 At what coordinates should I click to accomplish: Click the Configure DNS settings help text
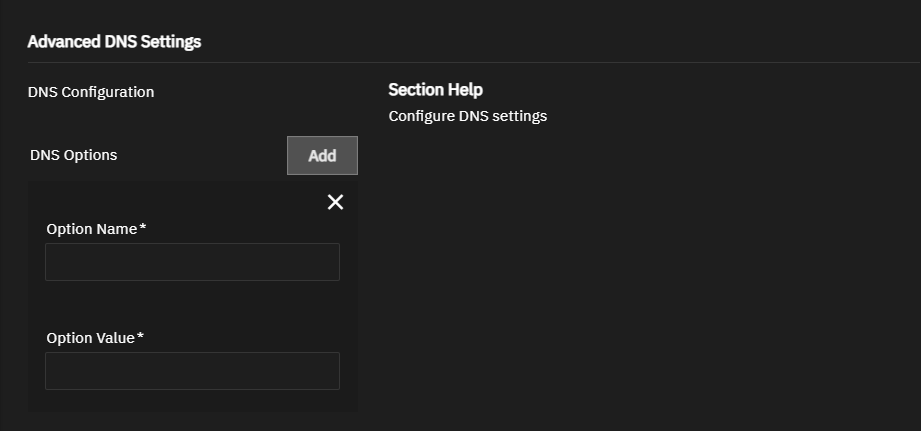467,116
